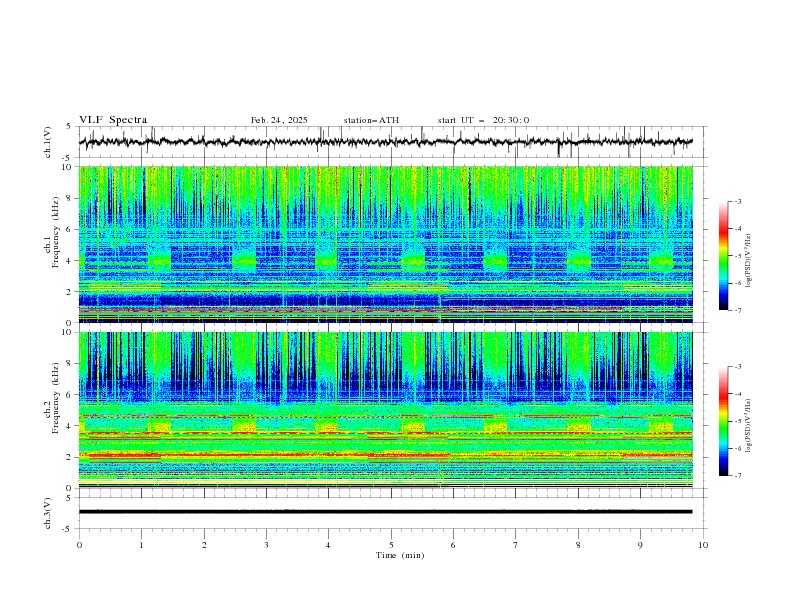
Task: Click time axis tick label '0'
Action: coord(79,545)
